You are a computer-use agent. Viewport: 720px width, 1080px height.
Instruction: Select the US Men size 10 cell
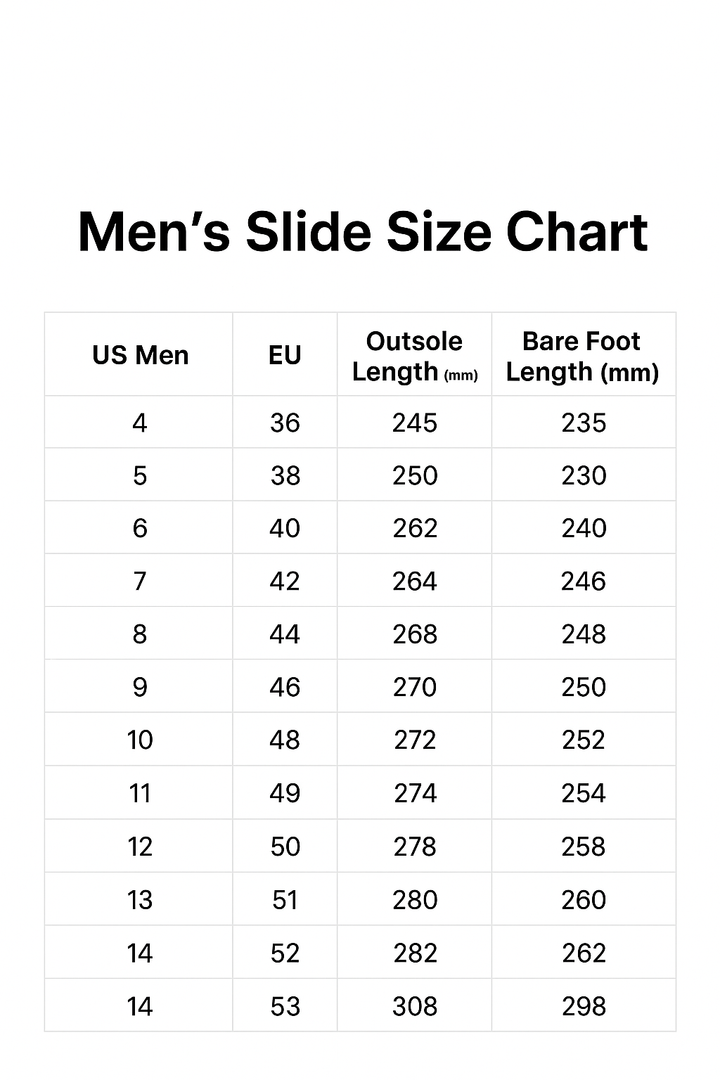(x=140, y=740)
